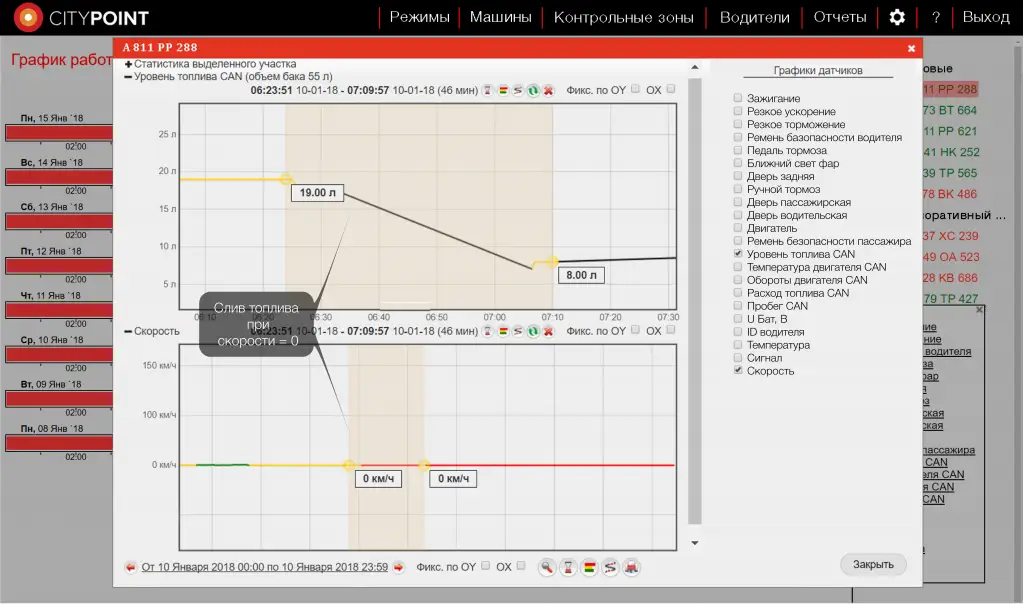The height and width of the screenshot is (604, 1023).
Task: Expand Статистика выделенного участка section
Action: (128, 64)
